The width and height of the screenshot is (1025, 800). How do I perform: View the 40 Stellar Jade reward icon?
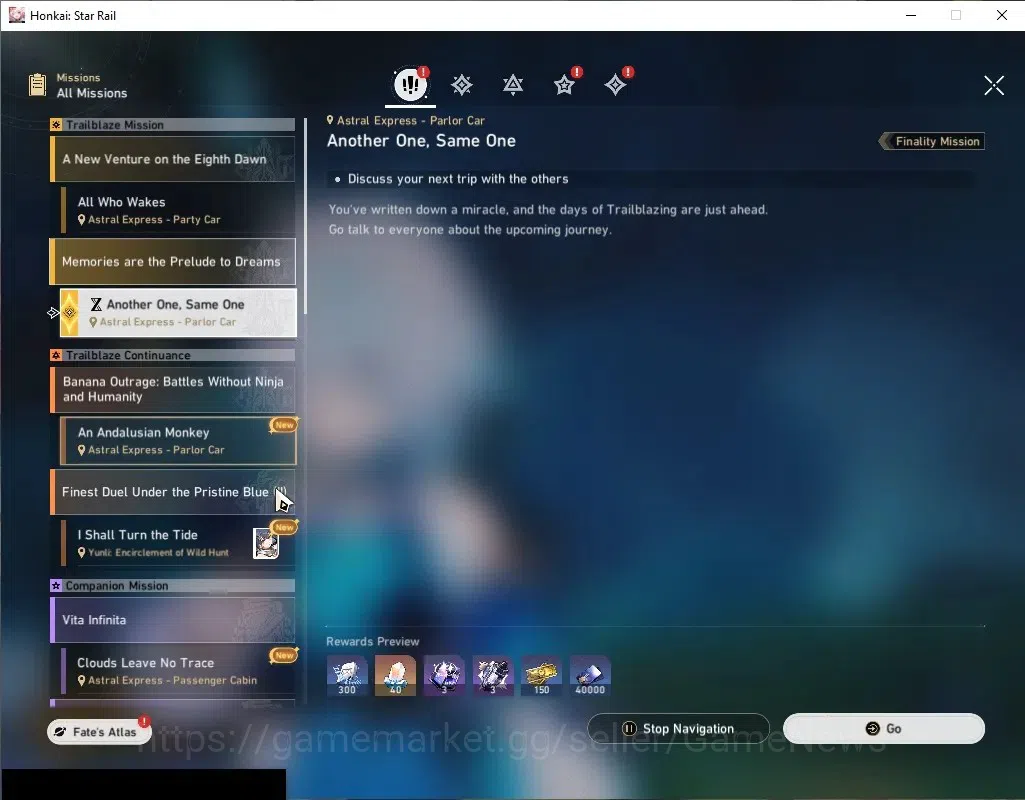click(395, 676)
